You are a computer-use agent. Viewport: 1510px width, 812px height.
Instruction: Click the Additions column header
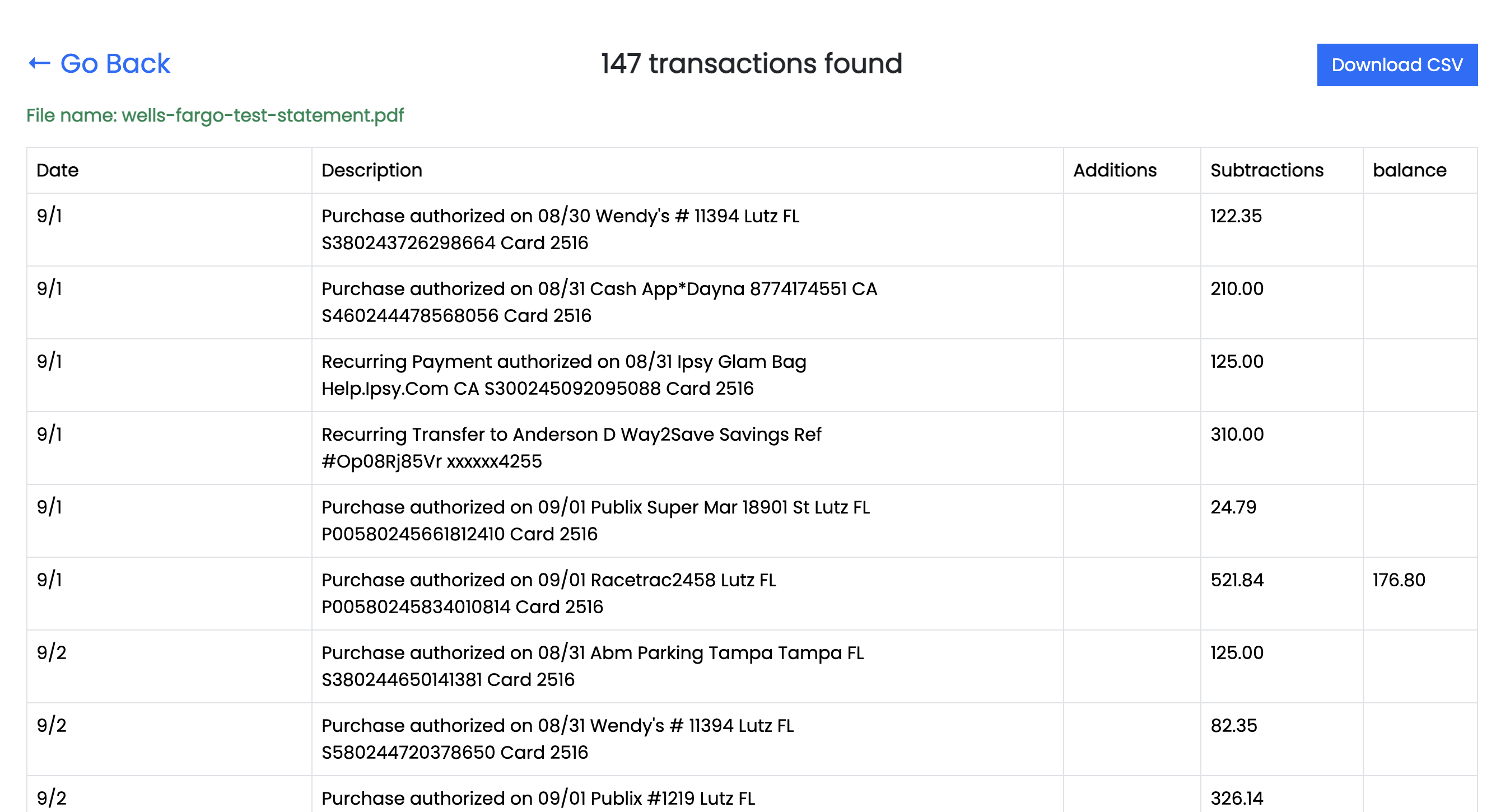pyautogui.click(x=1115, y=170)
